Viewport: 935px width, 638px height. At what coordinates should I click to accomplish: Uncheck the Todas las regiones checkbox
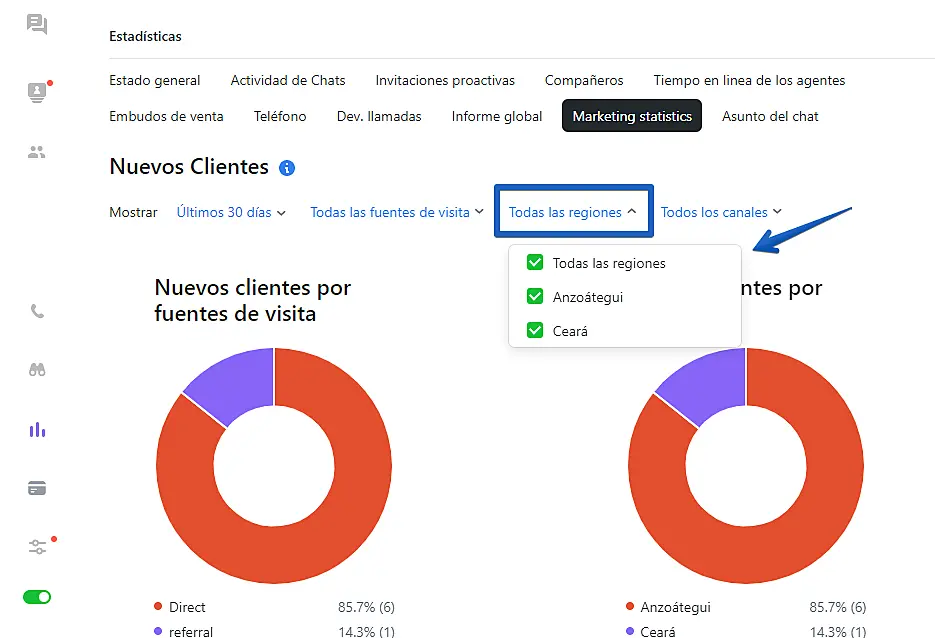pyautogui.click(x=535, y=263)
